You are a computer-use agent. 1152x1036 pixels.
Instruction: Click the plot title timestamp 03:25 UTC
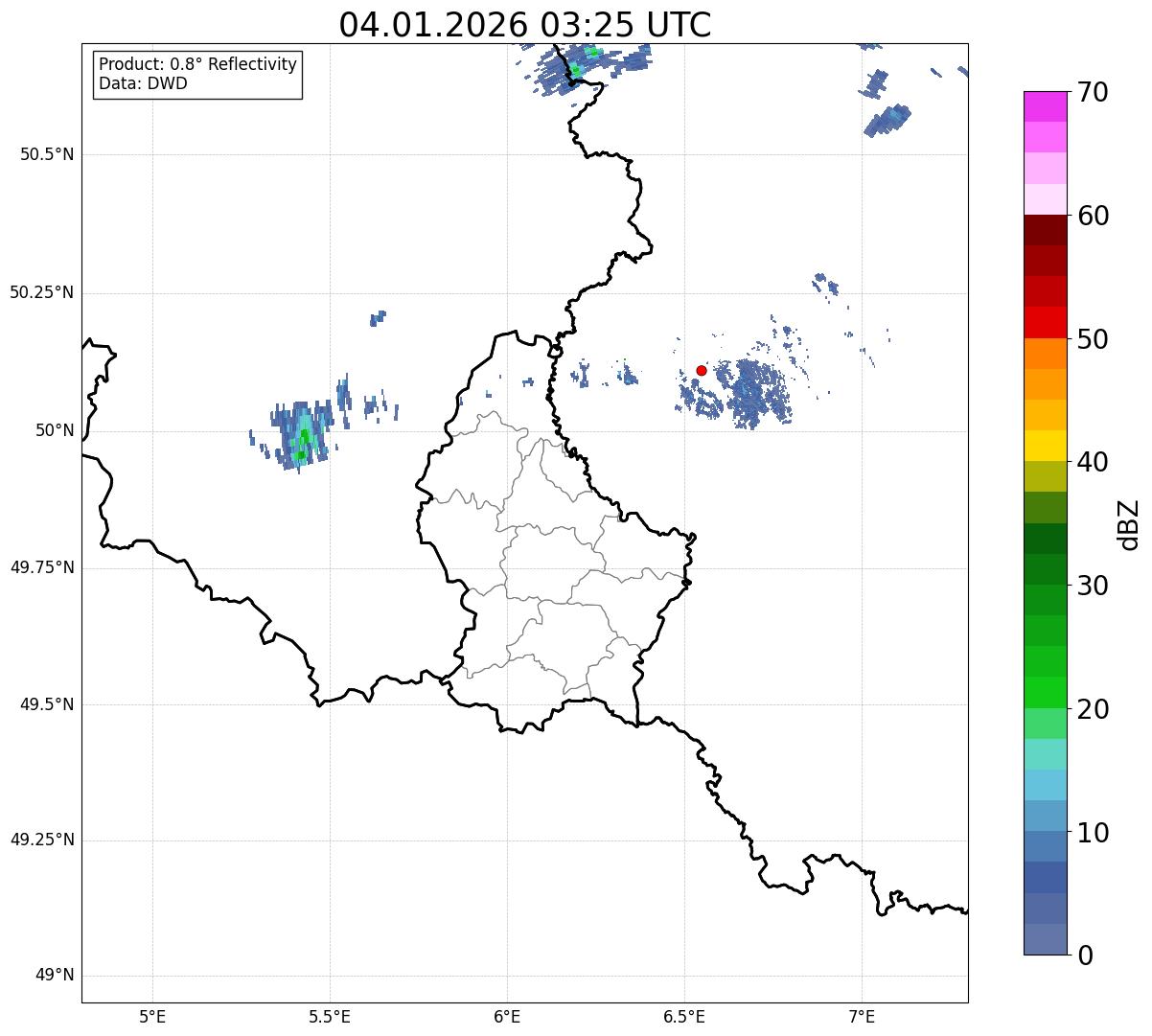(x=524, y=25)
